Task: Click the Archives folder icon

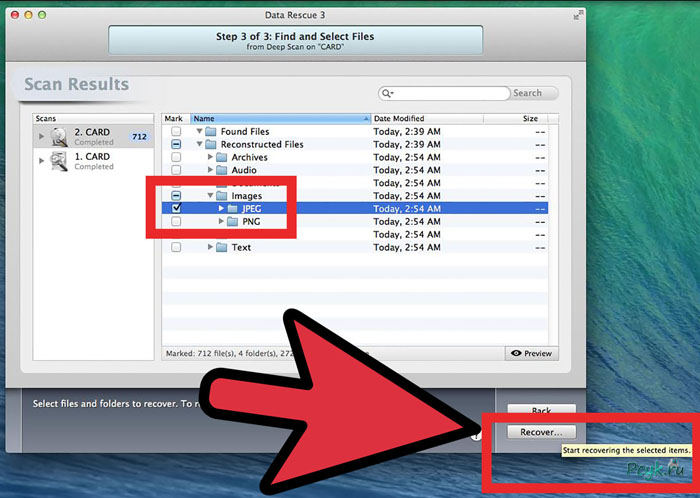Action: click(x=221, y=158)
